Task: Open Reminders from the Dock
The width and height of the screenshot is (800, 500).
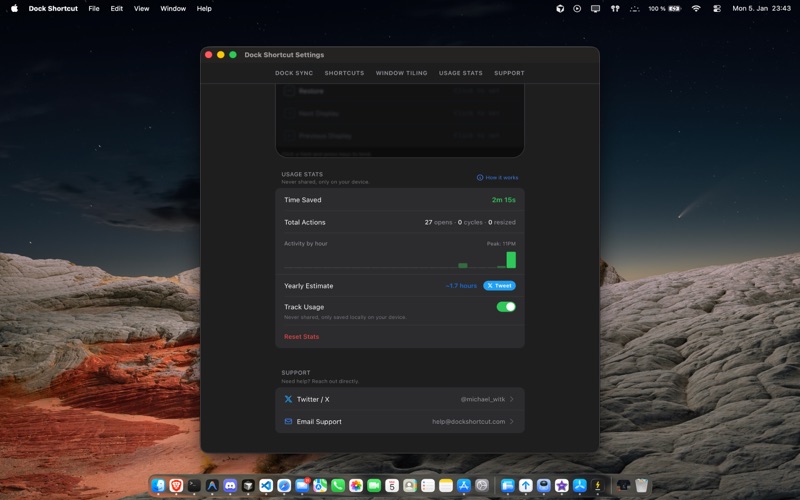Action: (428, 485)
